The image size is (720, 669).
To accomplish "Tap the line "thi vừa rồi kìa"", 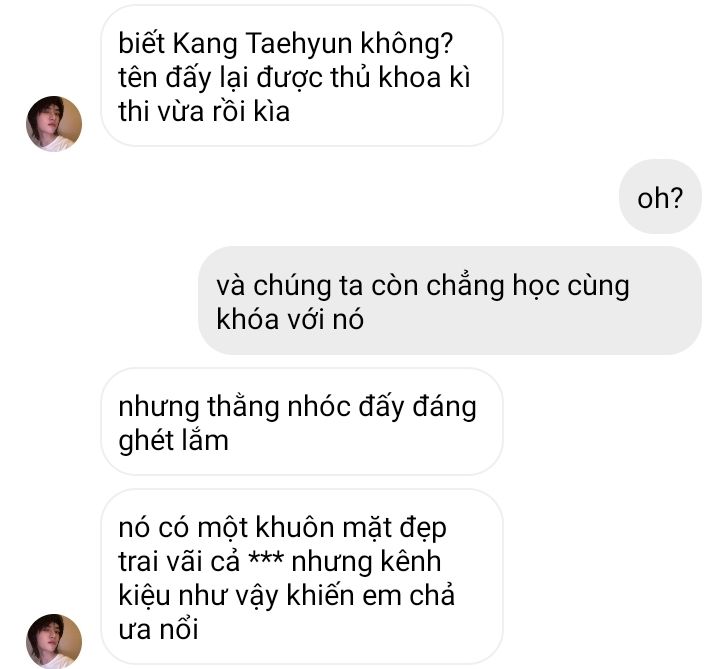I will [x=204, y=112].
